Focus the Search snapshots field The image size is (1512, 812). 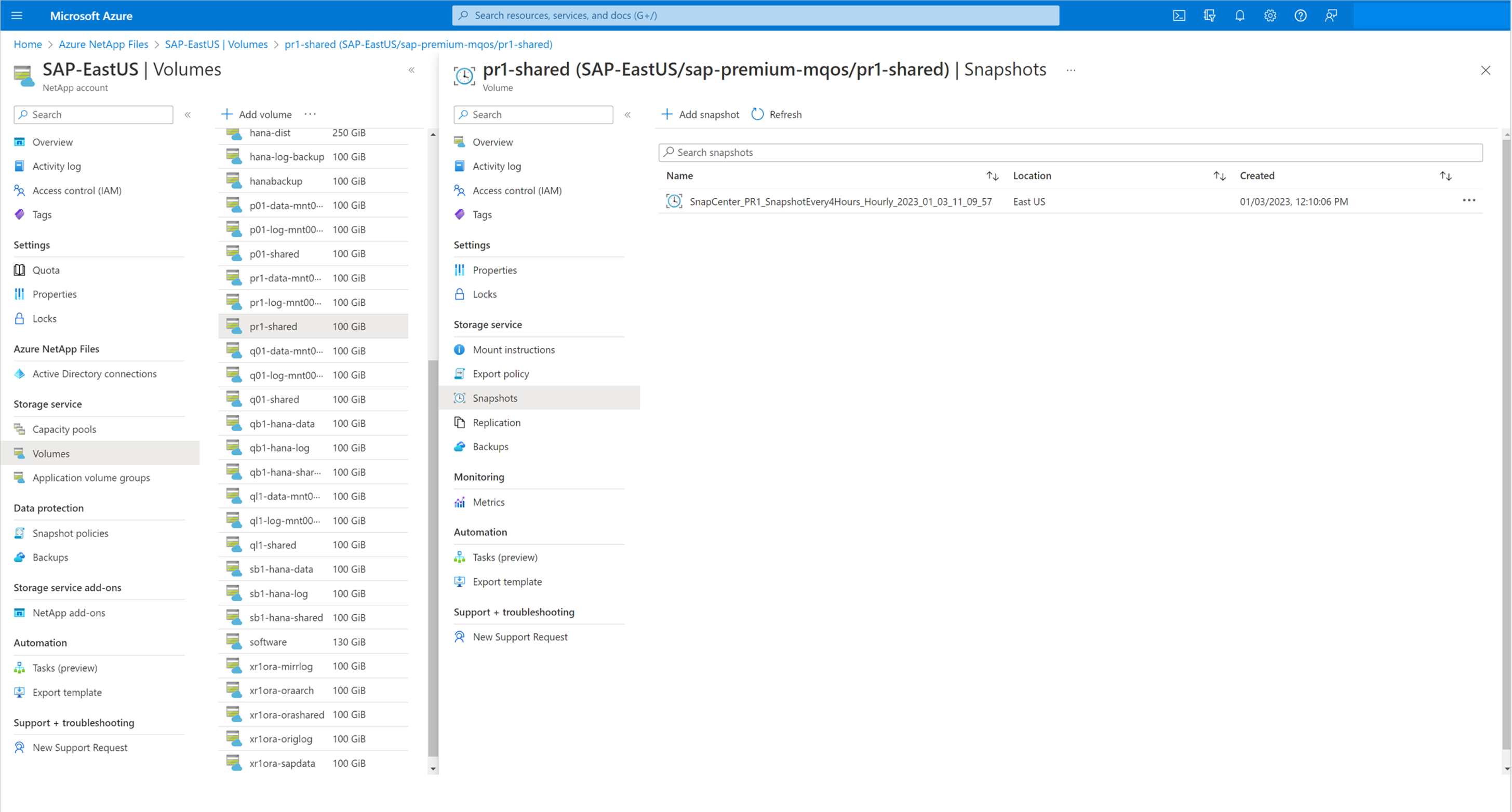click(1069, 153)
